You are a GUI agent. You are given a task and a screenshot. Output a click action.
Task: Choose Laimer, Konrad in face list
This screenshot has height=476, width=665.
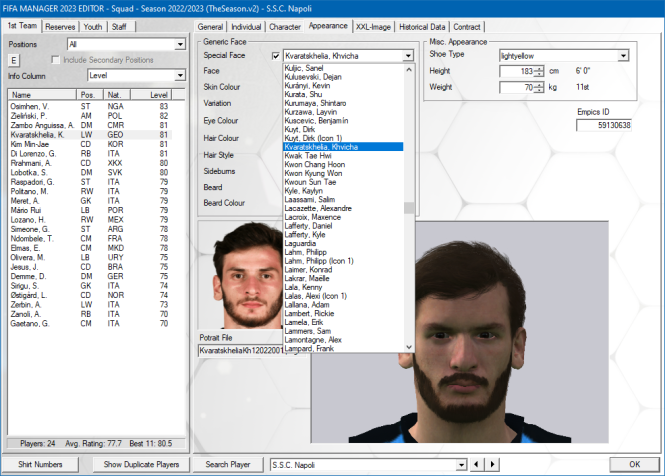343,270
